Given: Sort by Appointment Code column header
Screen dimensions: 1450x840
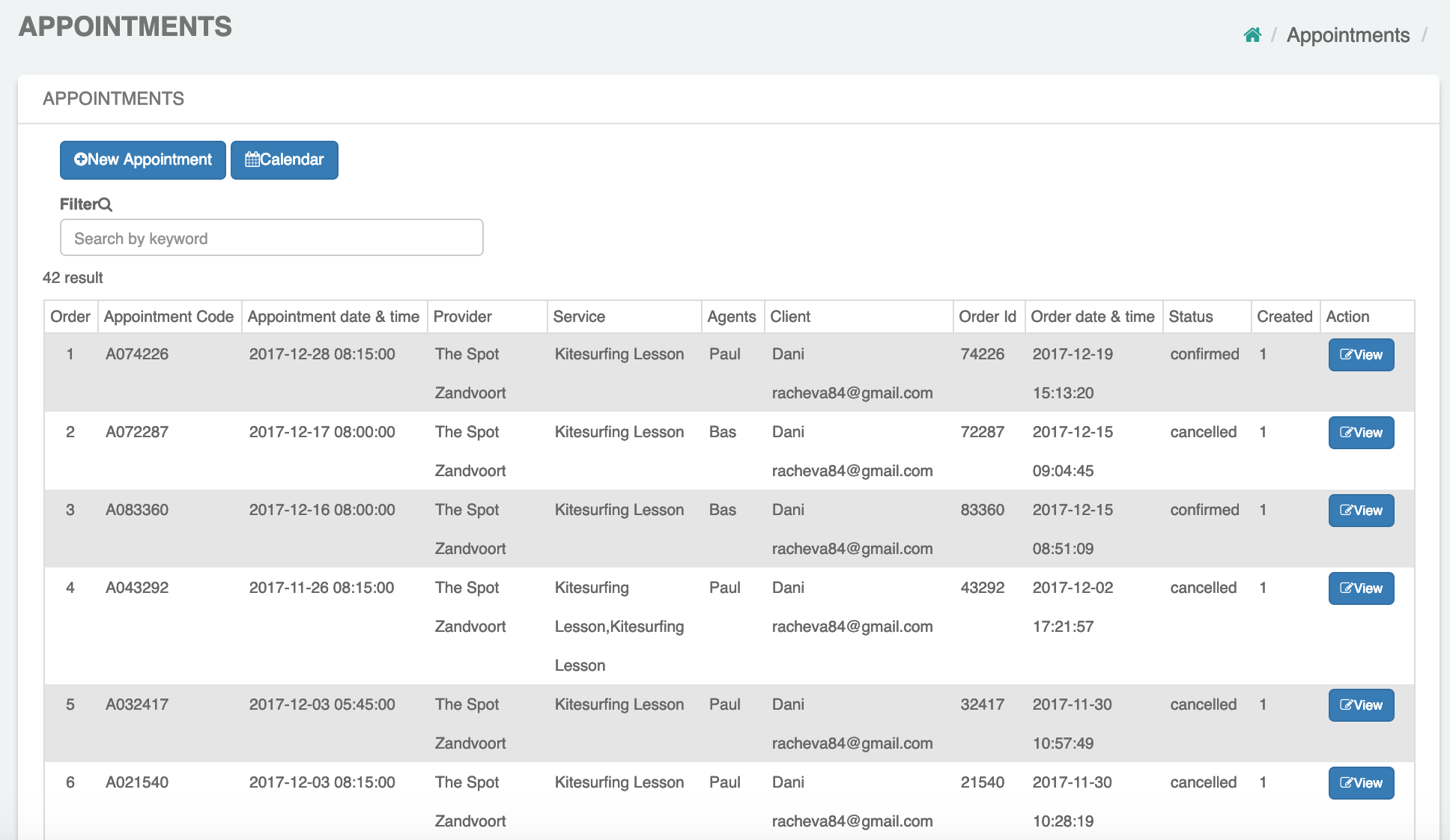Looking at the screenshot, I should coord(169,317).
